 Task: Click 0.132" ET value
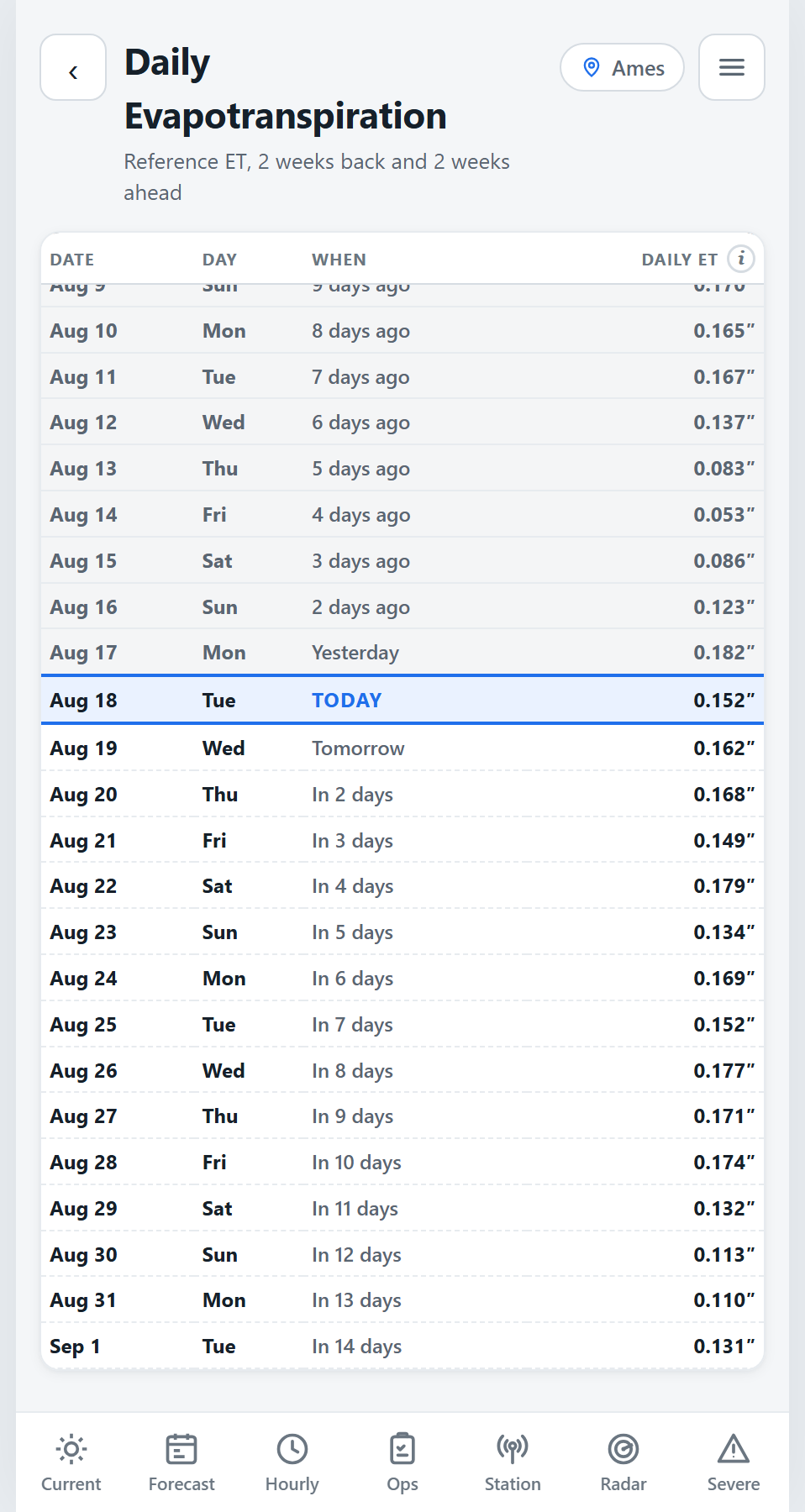tap(723, 1209)
